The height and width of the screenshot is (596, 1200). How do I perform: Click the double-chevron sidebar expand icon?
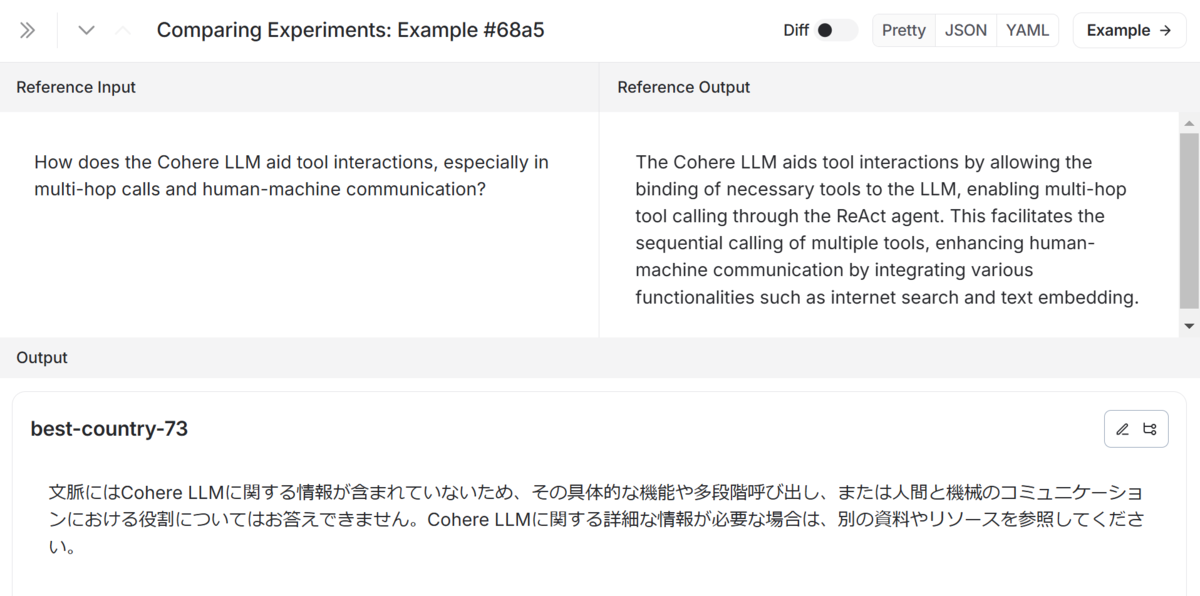pyautogui.click(x=28, y=30)
